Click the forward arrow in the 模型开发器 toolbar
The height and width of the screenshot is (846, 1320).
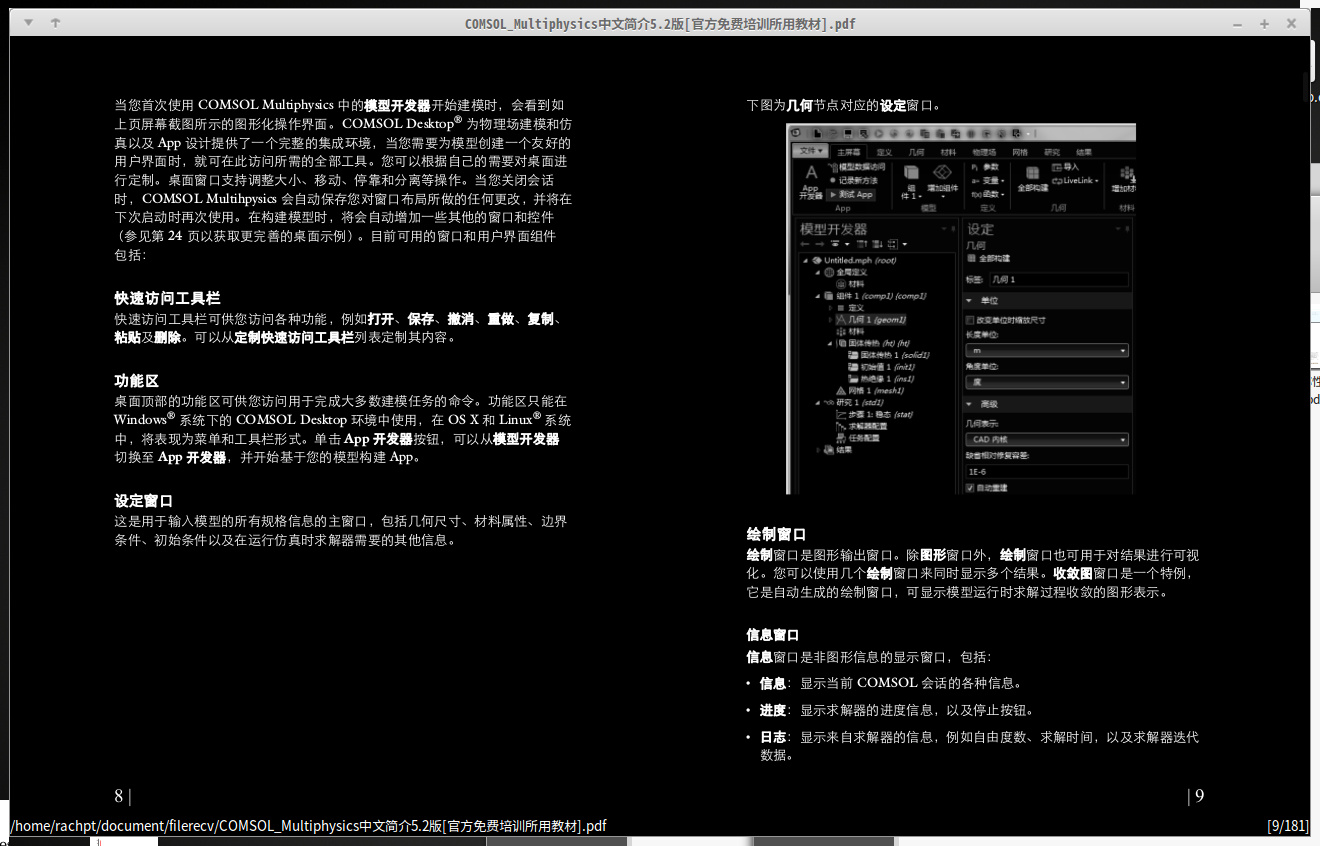click(820, 244)
